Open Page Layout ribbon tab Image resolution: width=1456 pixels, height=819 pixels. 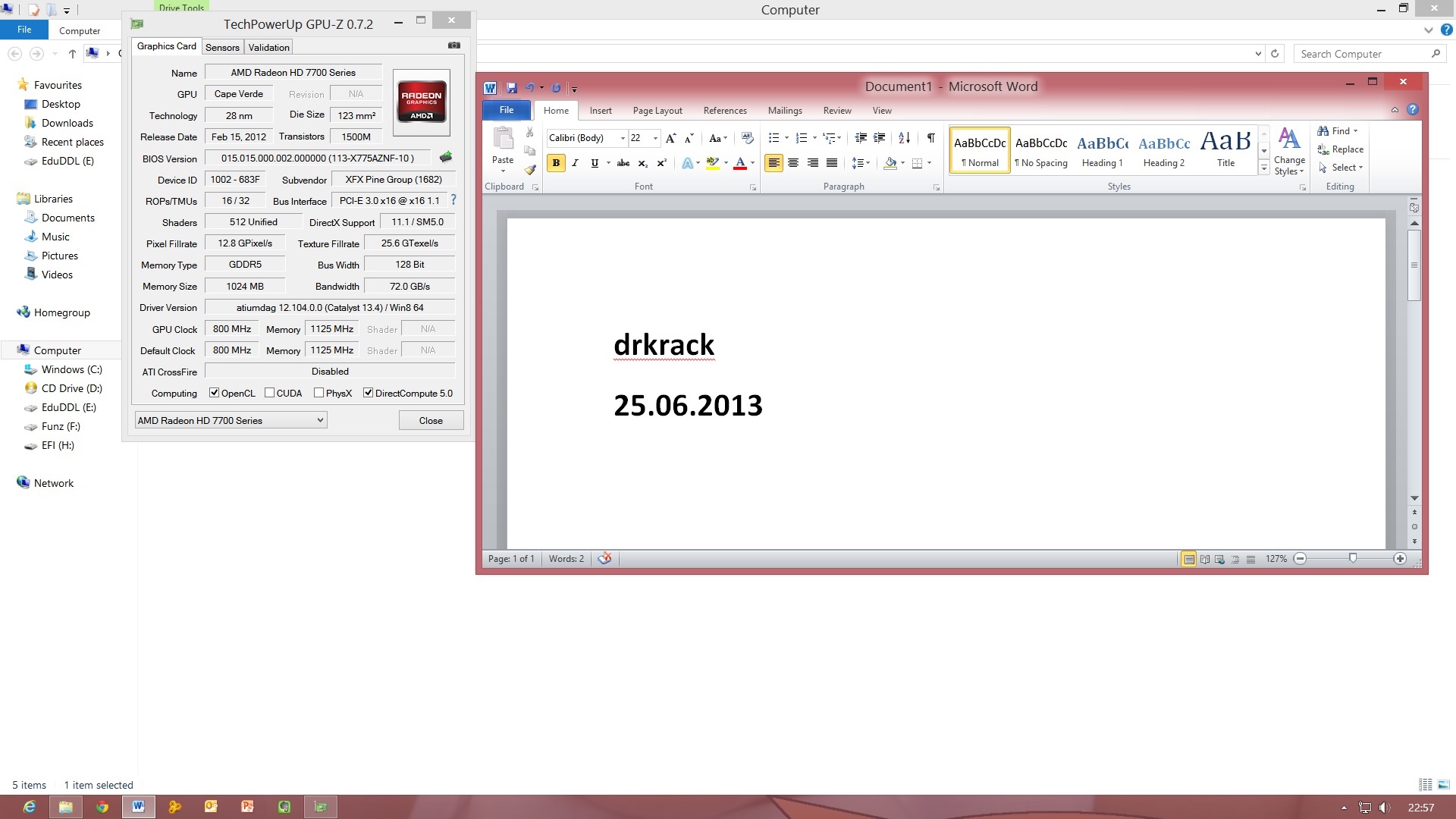657,111
